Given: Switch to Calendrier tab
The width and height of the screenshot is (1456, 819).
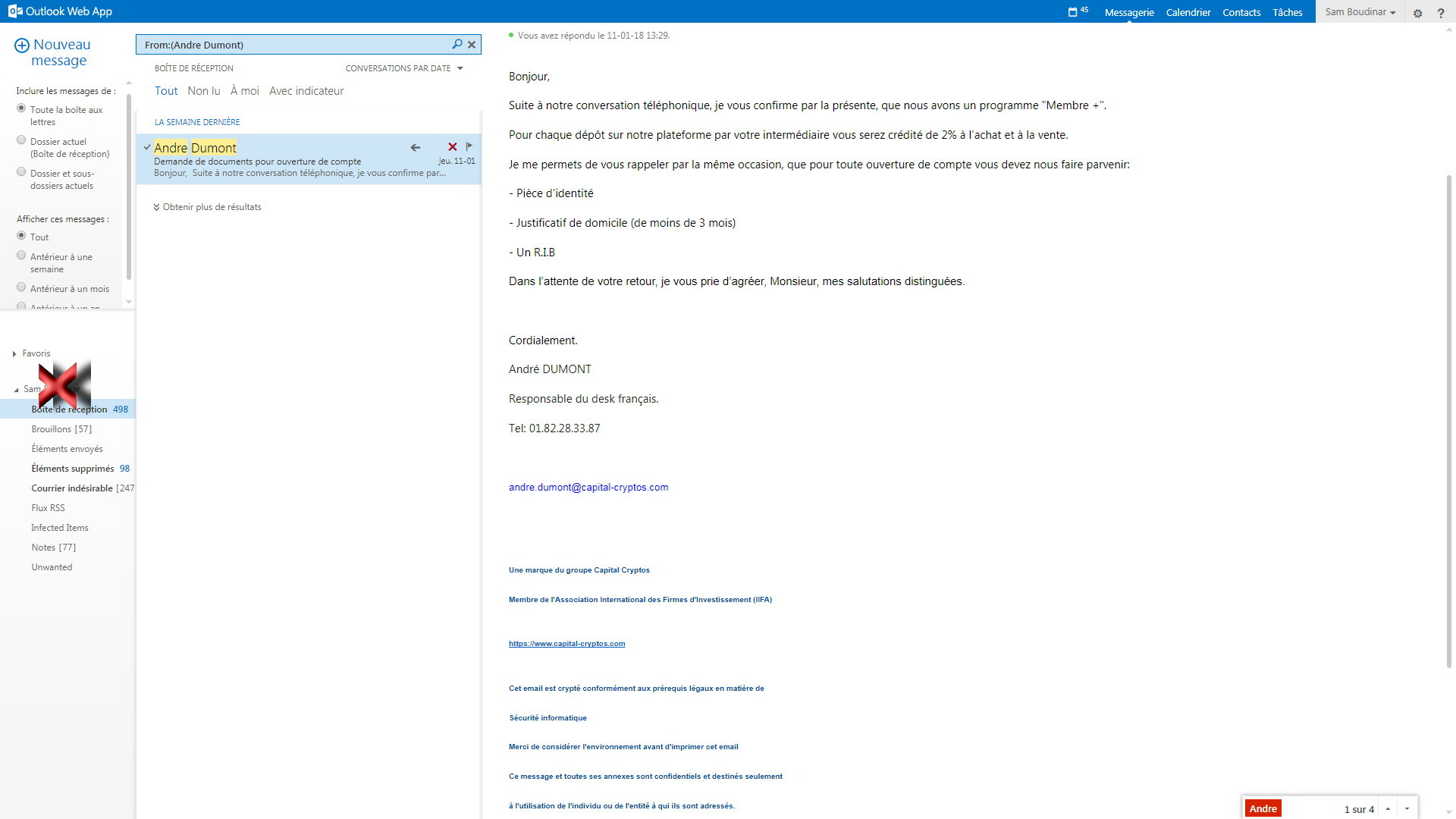Looking at the screenshot, I should point(1188,12).
